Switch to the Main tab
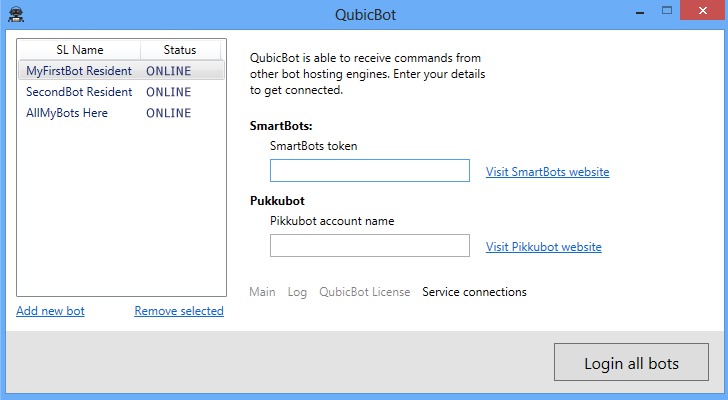Screen dimensions: 728x400 coord(262,292)
